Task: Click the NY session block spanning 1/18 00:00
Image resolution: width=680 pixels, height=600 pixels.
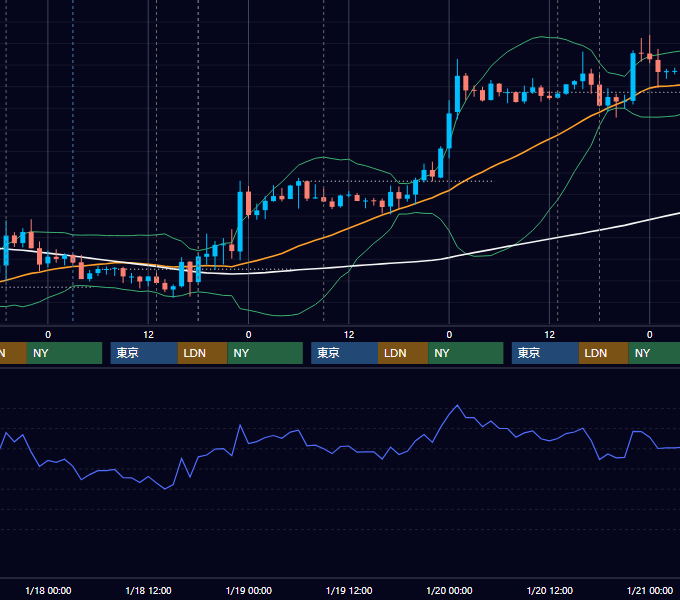Action: (64, 353)
